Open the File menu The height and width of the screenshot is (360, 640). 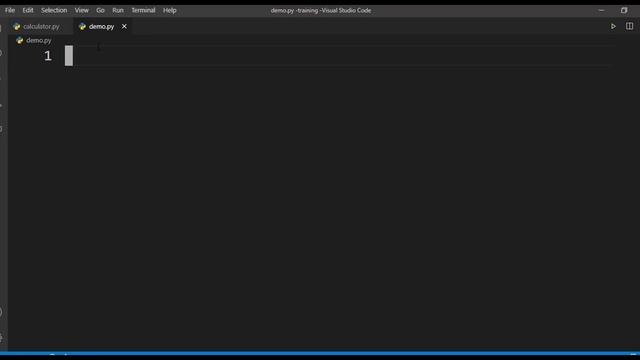(10, 10)
